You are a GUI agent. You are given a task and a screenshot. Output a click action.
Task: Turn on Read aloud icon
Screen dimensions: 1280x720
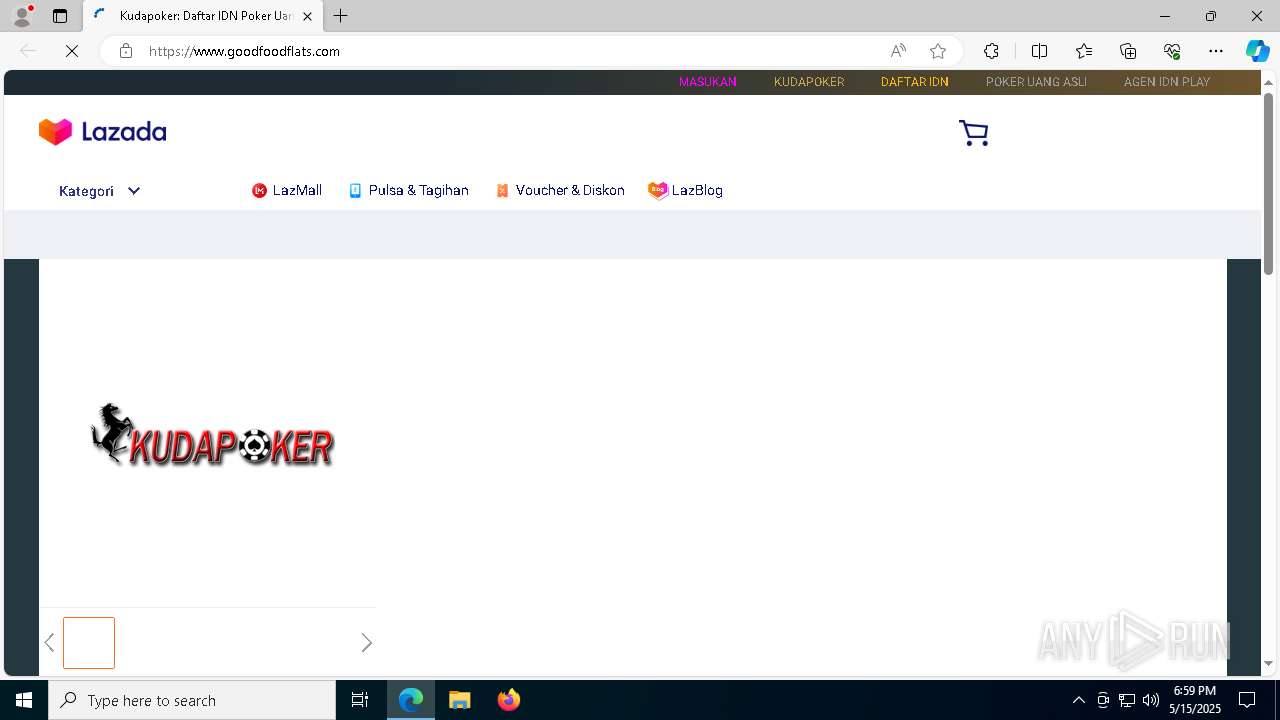tap(898, 51)
